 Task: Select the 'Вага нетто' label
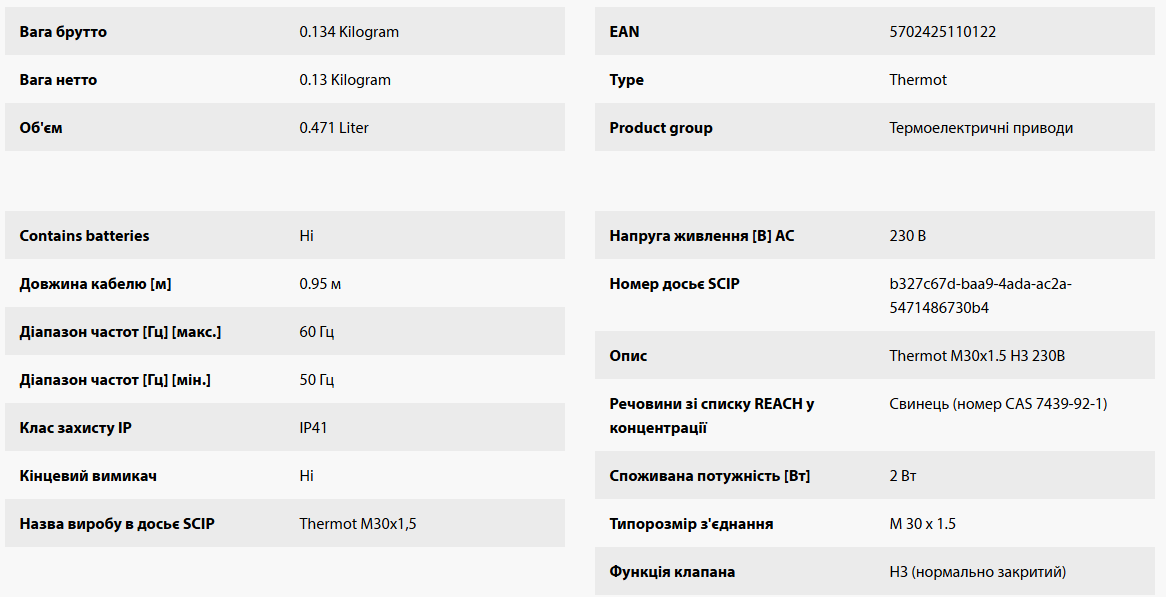pyautogui.click(x=58, y=80)
